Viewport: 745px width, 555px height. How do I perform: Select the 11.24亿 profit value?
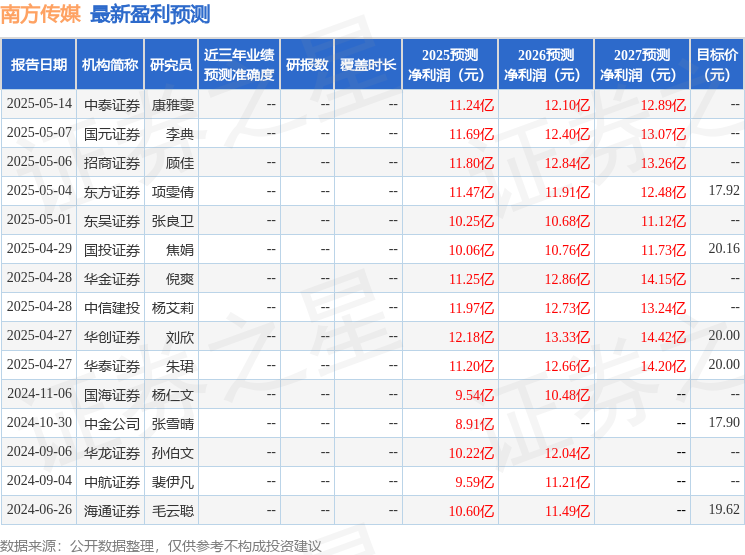tap(471, 105)
